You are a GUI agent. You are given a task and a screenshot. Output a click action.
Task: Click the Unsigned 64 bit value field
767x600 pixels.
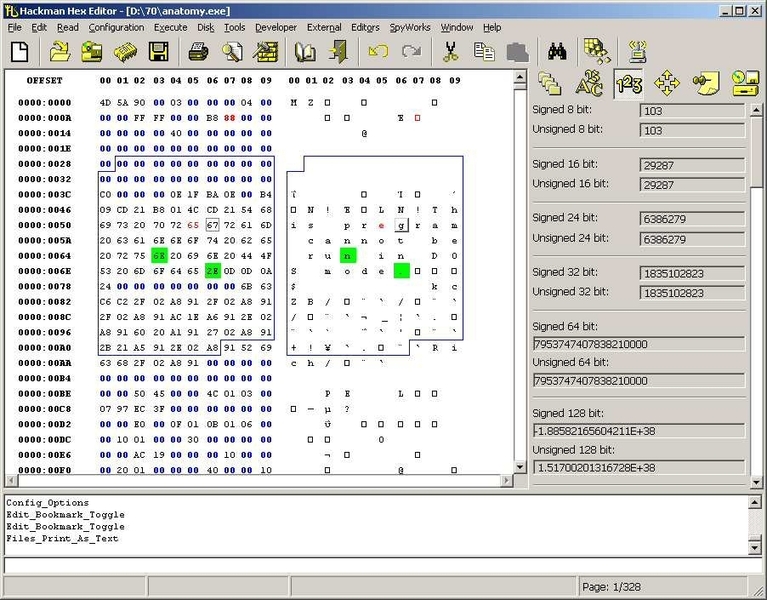638,380
